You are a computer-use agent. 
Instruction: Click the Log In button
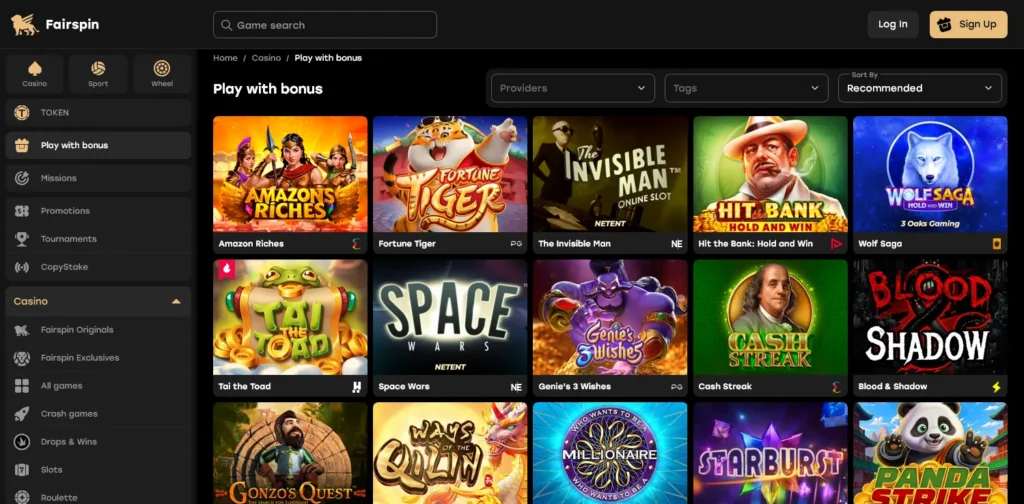(893, 24)
